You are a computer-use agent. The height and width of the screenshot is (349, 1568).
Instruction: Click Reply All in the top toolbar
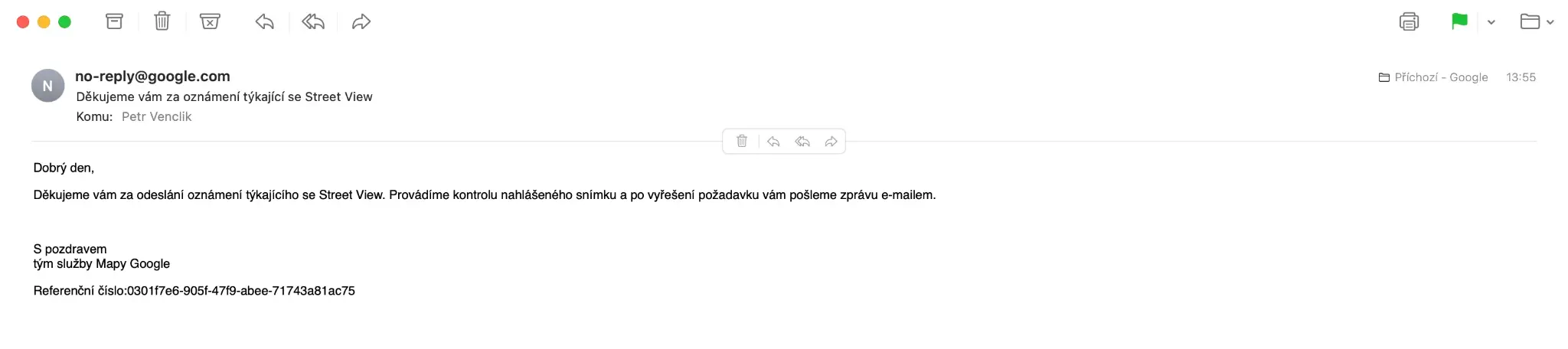click(313, 21)
